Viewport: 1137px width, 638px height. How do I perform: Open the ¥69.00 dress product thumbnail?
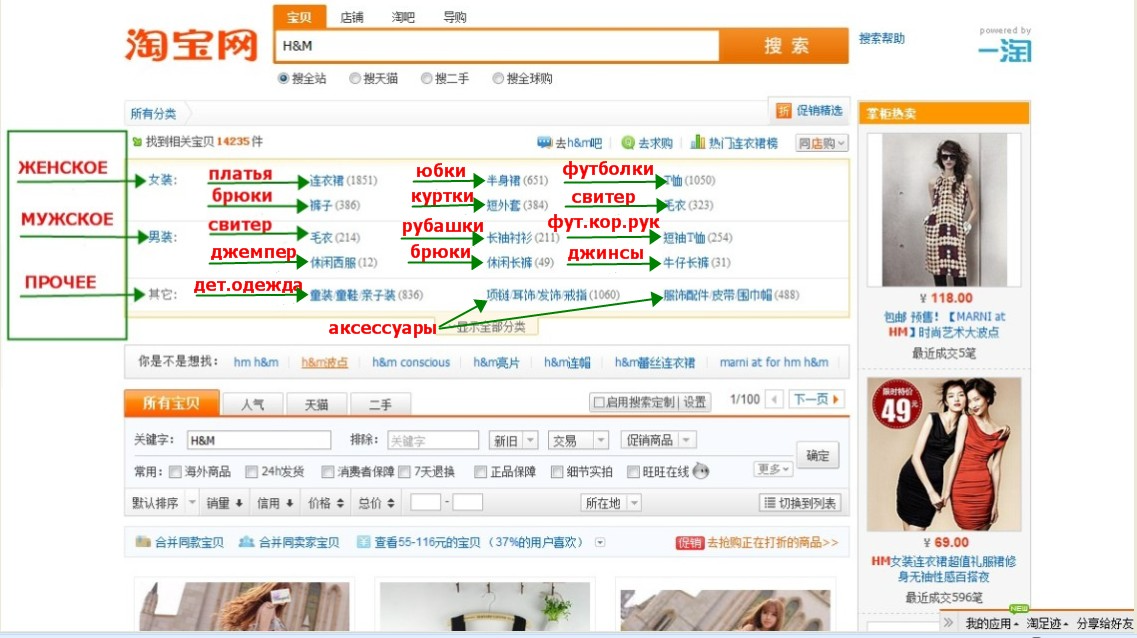point(943,454)
